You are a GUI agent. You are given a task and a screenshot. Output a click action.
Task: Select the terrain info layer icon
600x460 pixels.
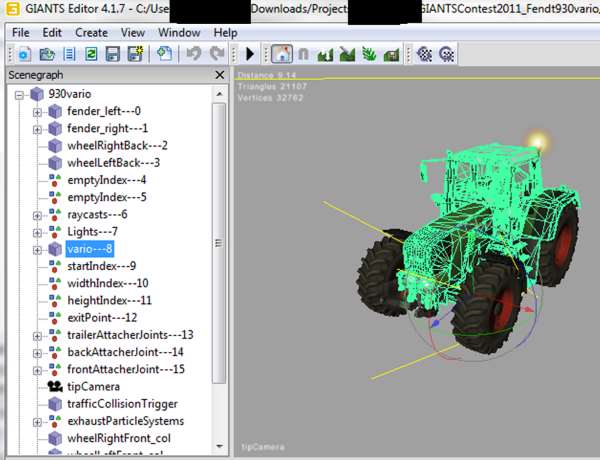391,54
